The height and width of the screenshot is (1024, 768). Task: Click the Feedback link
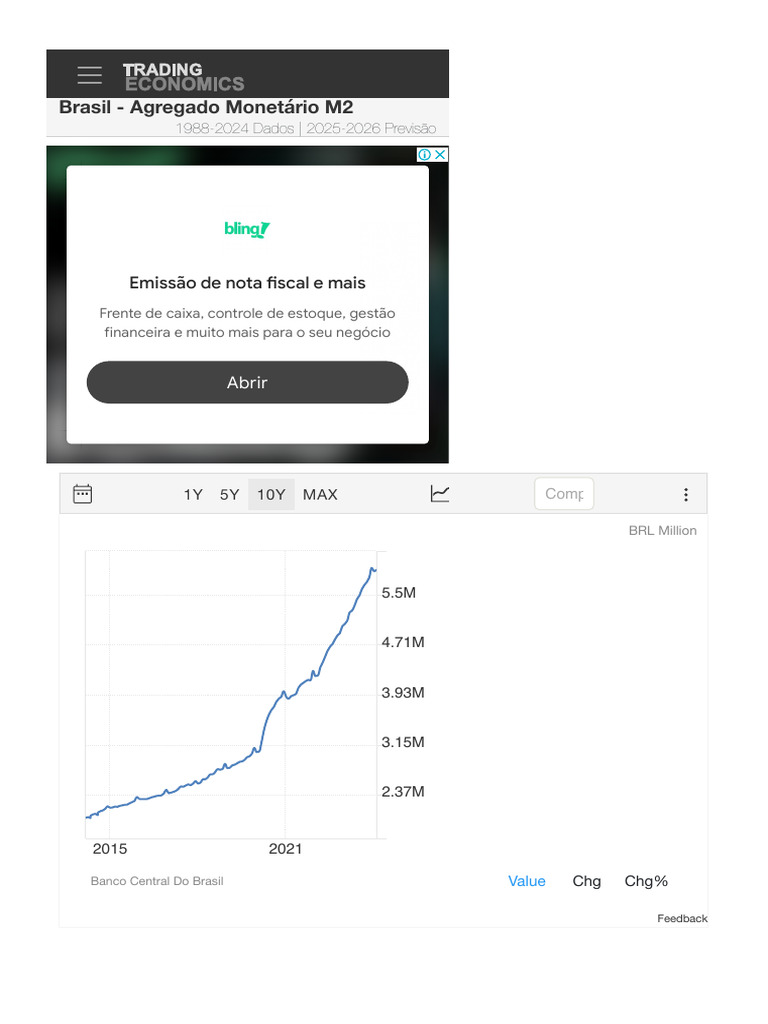click(x=682, y=918)
